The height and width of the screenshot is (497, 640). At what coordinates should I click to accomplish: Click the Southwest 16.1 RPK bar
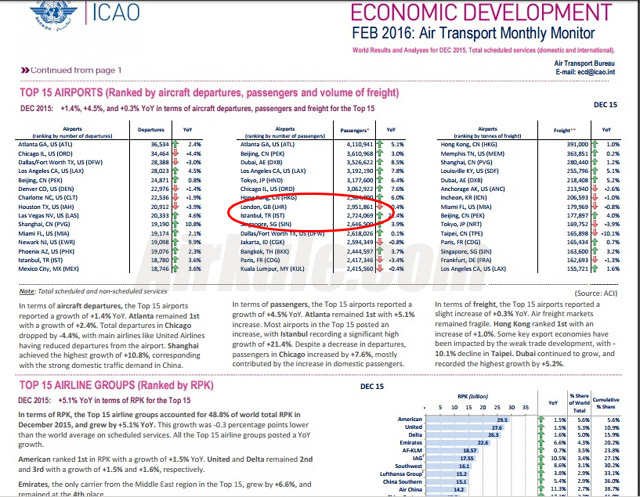(x=448, y=466)
